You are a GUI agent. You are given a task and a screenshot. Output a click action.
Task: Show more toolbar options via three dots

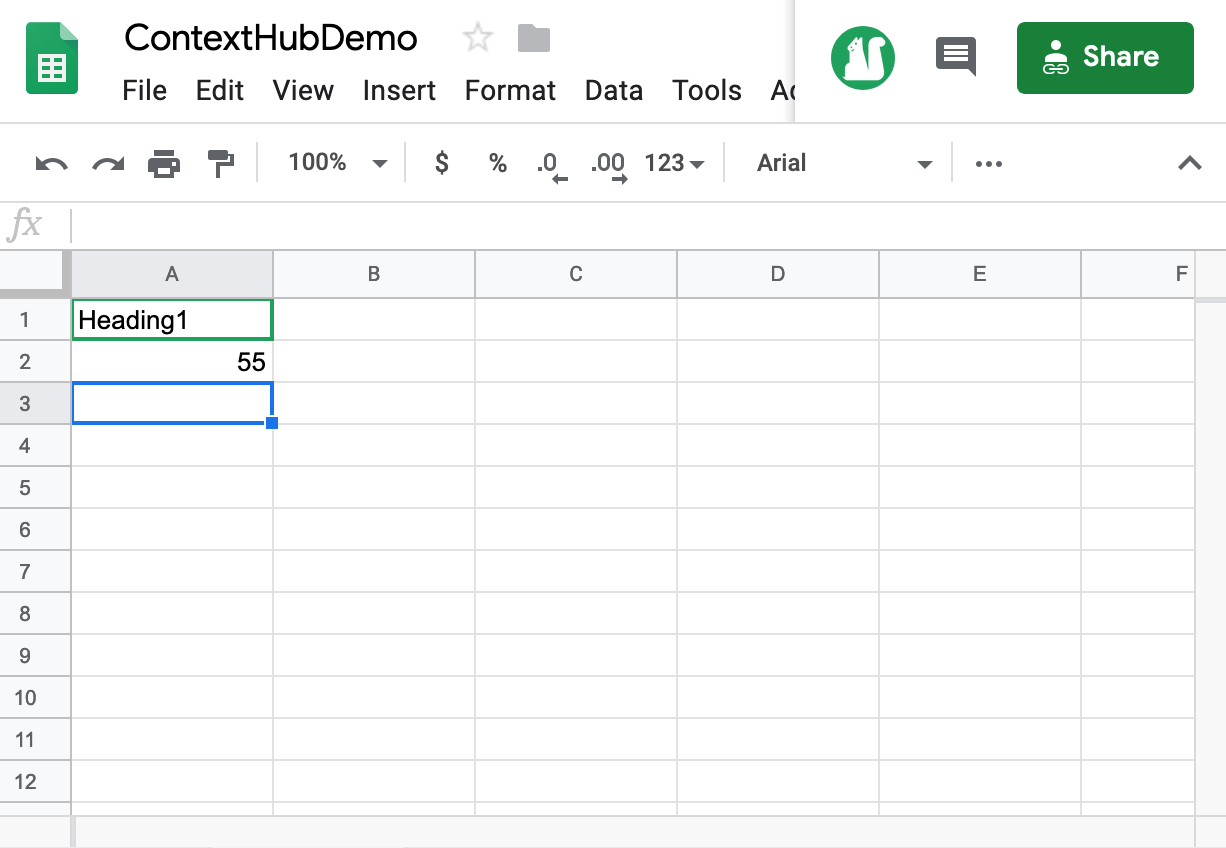pyautogui.click(x=988, y=164)
